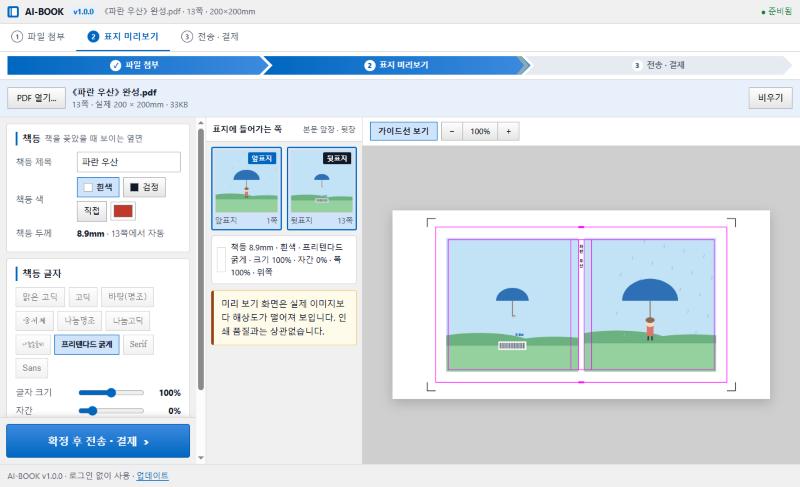
Task: Click the spine summary card 책등 8.9mm
Action: 284,260
